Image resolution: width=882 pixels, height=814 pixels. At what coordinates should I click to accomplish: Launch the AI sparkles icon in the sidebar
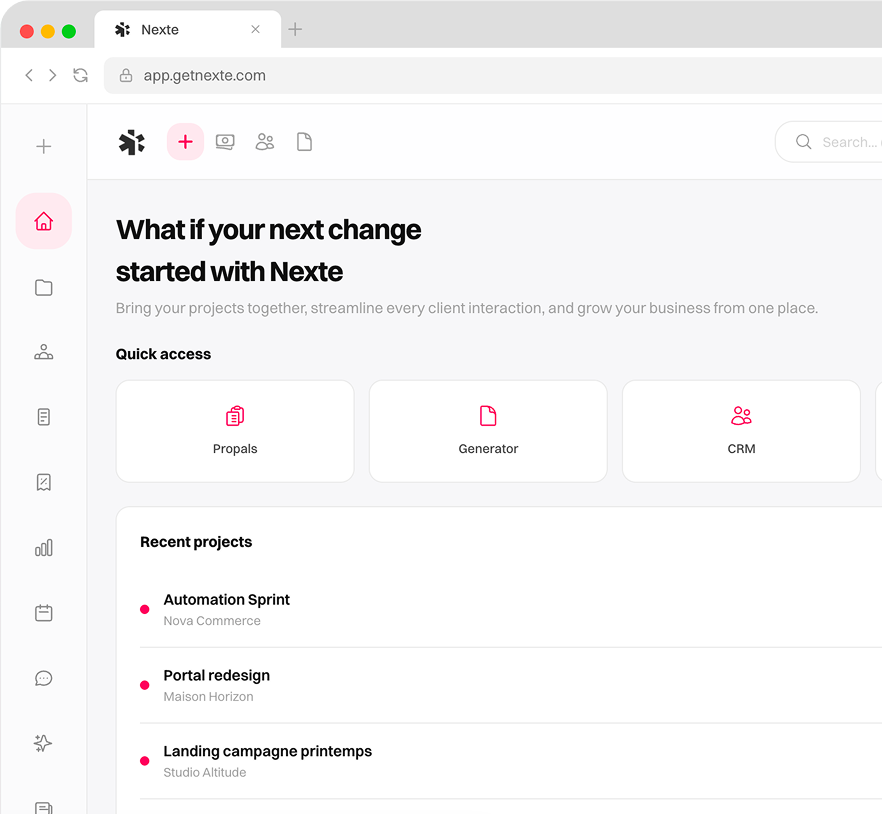(43, 743)
